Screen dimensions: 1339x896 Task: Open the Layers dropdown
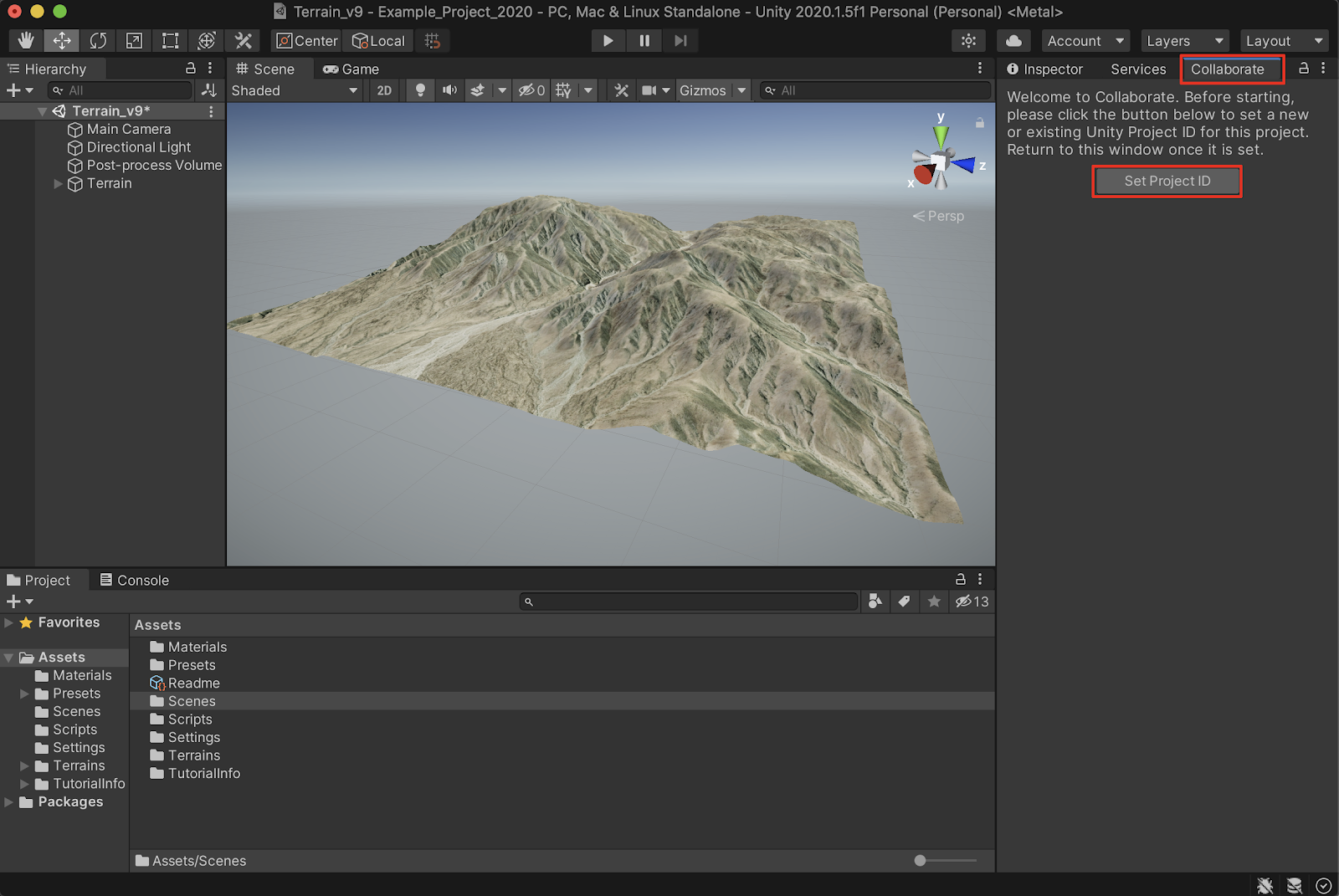pyautogui.click(x=1183, y=40)
